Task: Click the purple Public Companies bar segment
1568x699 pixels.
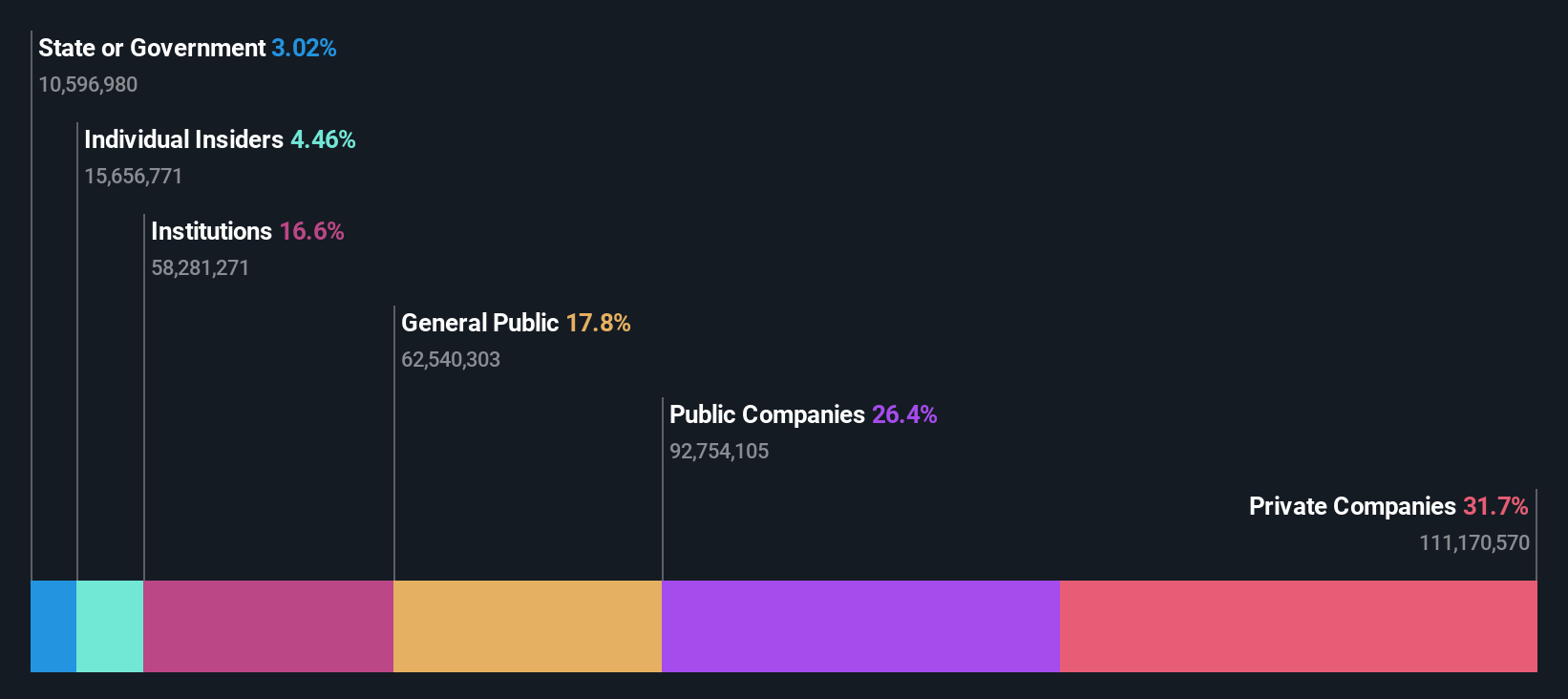Action: (x=860, y=626)
